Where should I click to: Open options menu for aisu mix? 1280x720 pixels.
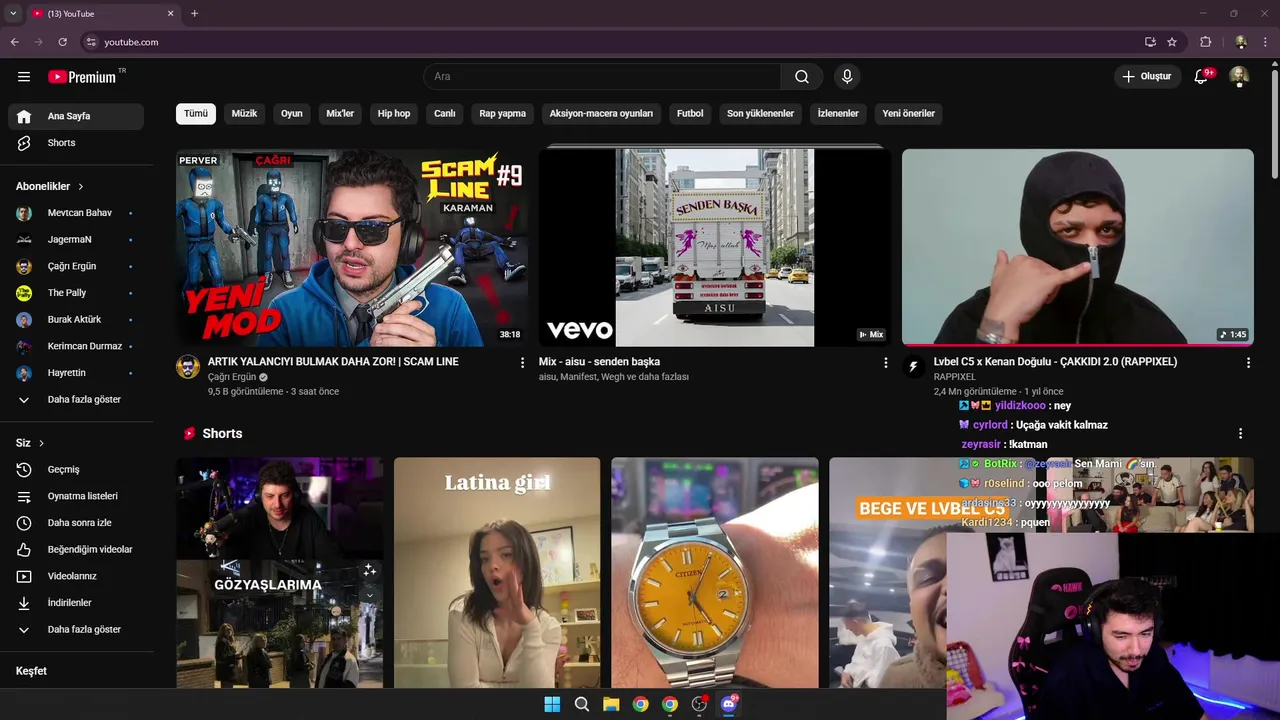[x=885, y=363]
